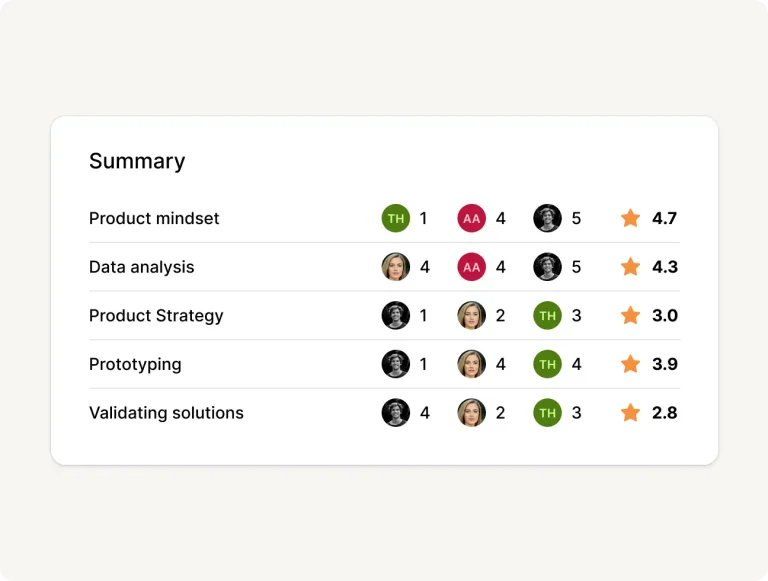The width and height of the screenshot is (768, 581).
Task: Select the Validating solutions skill label
Action: pos(166,413)
